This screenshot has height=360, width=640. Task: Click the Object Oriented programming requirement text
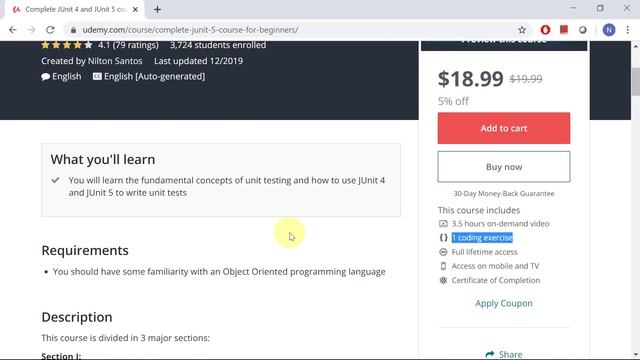(x=219, y=272)
